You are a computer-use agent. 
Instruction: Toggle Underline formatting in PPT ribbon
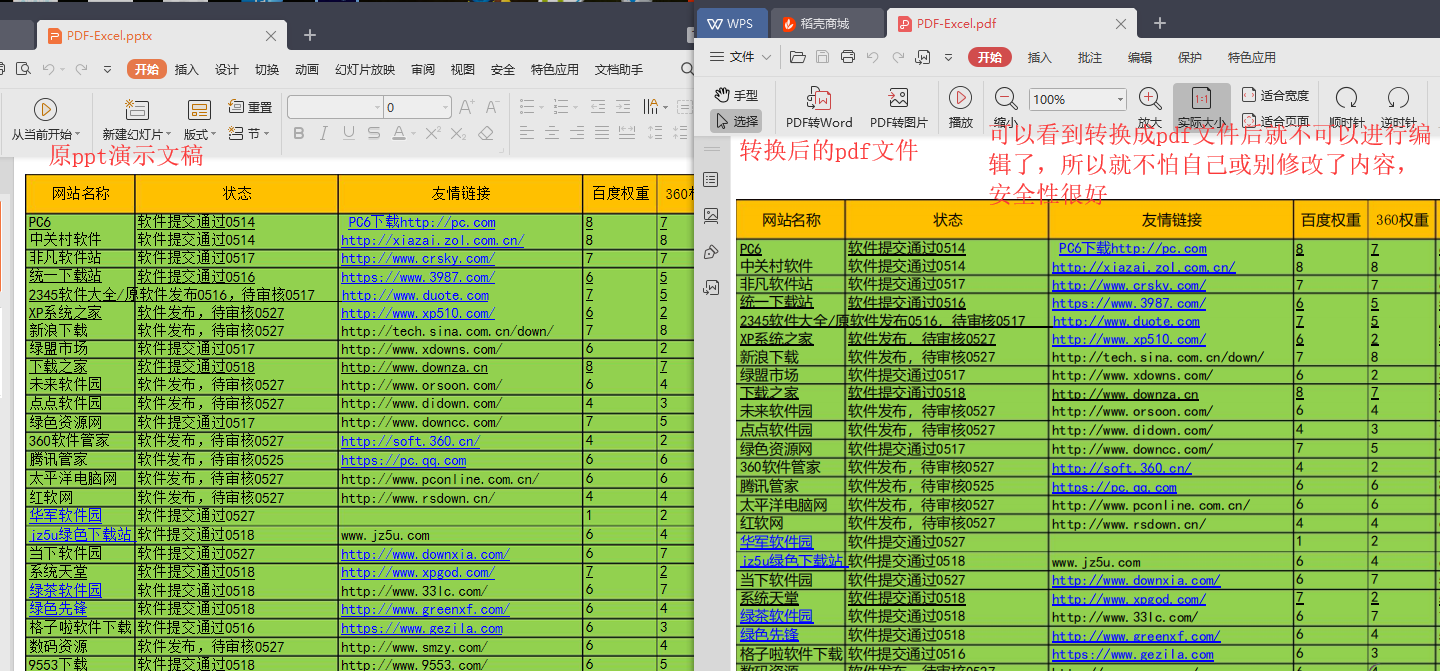point(348,133)
